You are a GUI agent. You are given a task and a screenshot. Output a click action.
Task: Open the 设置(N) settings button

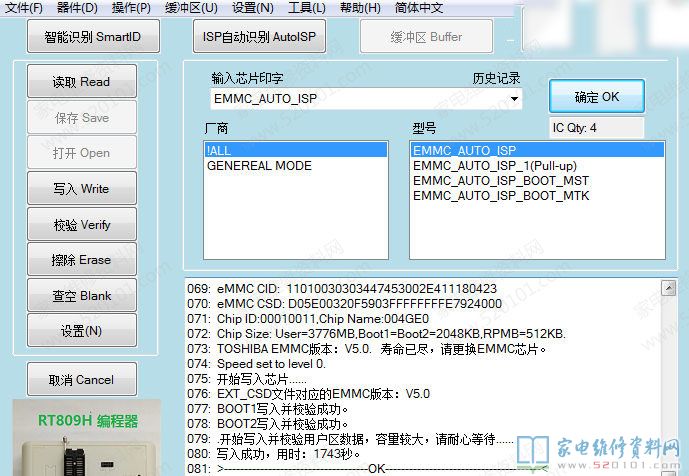coord(82,331)
